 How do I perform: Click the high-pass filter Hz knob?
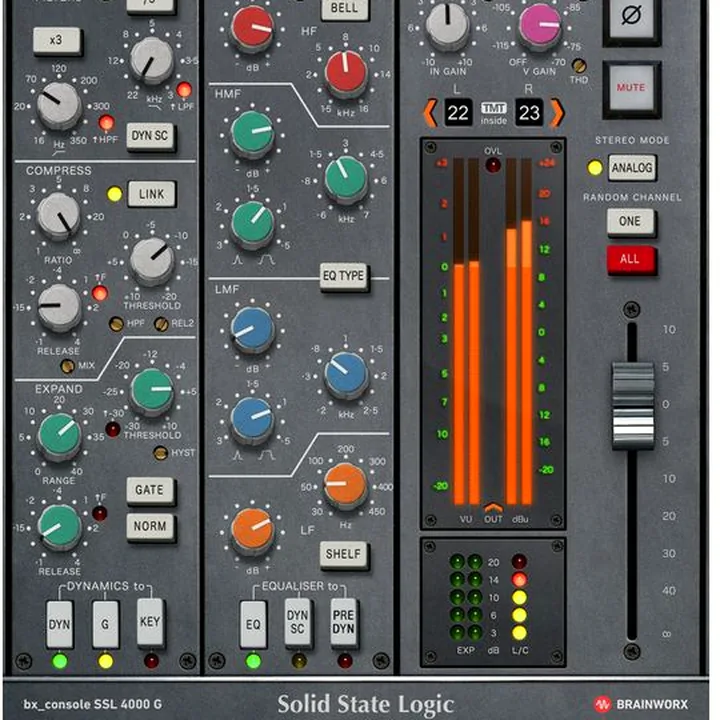click(59, 106)
